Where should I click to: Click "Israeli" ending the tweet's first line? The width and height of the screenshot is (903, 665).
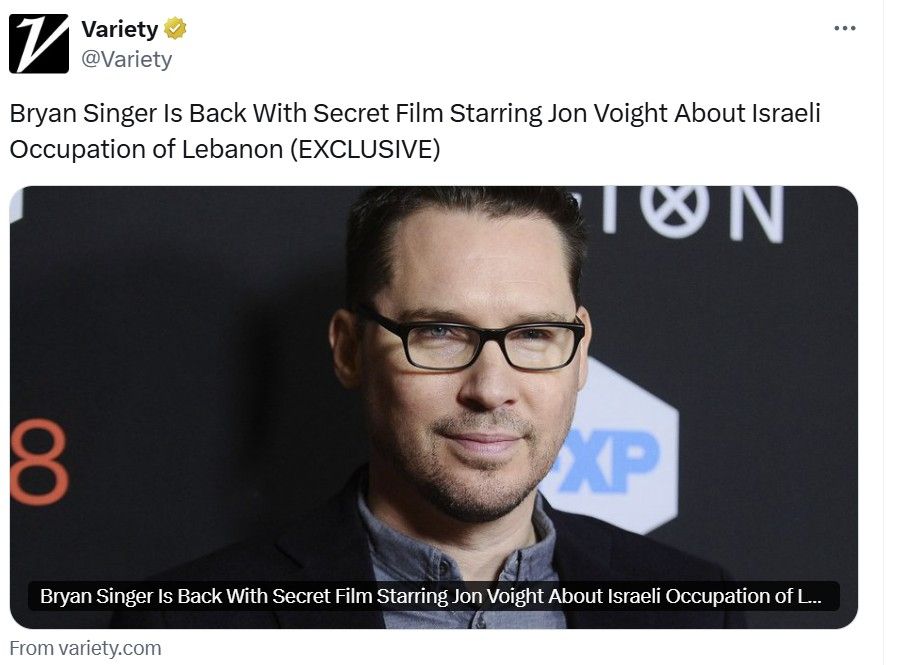786,113
